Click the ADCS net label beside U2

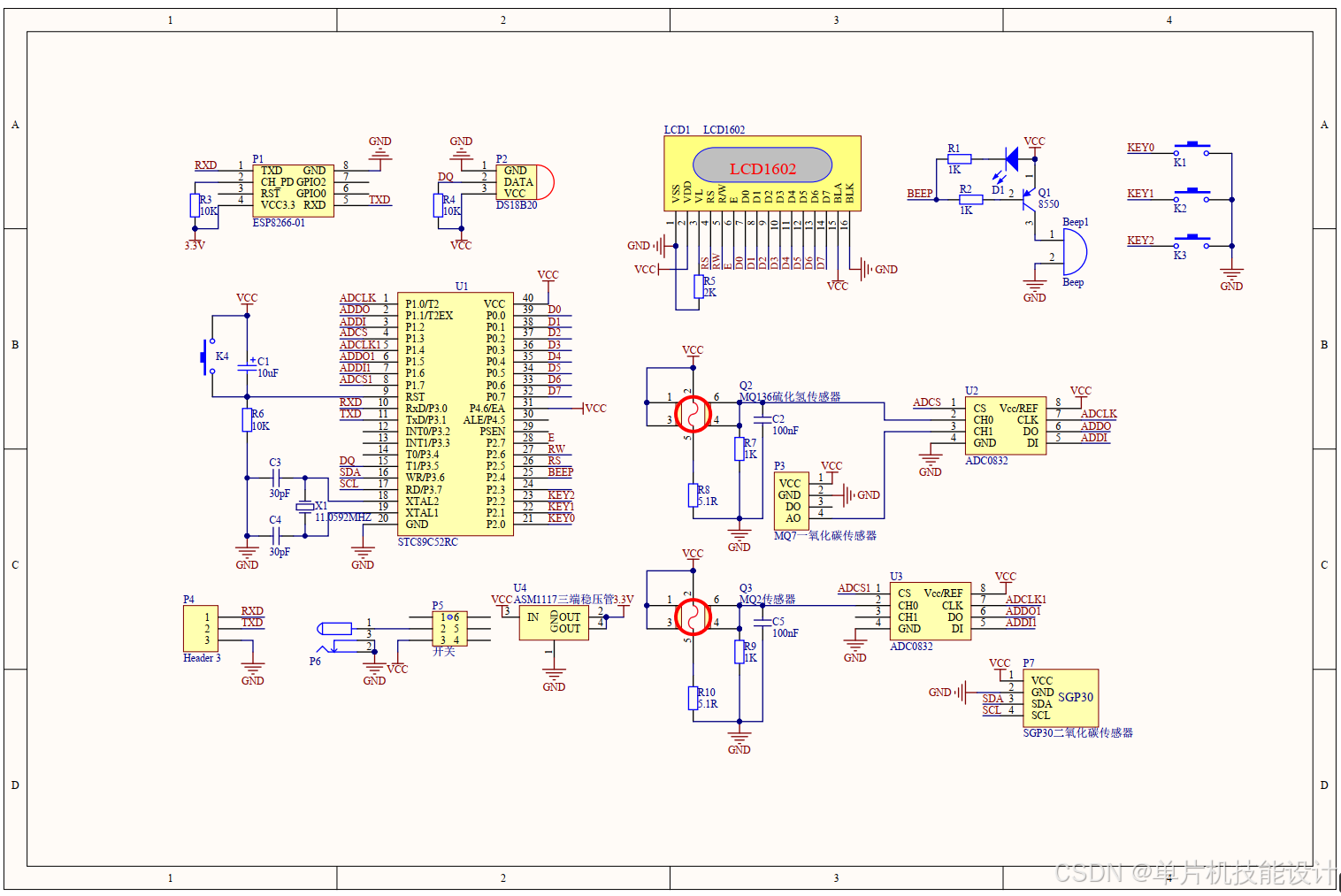(x=927, y=402)
